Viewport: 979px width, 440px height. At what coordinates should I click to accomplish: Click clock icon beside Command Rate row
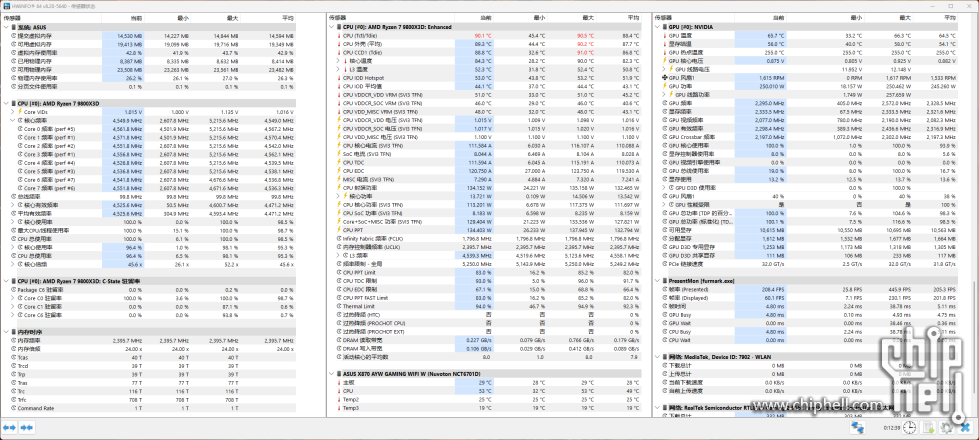pyautogui.click(x=13, y=408)
